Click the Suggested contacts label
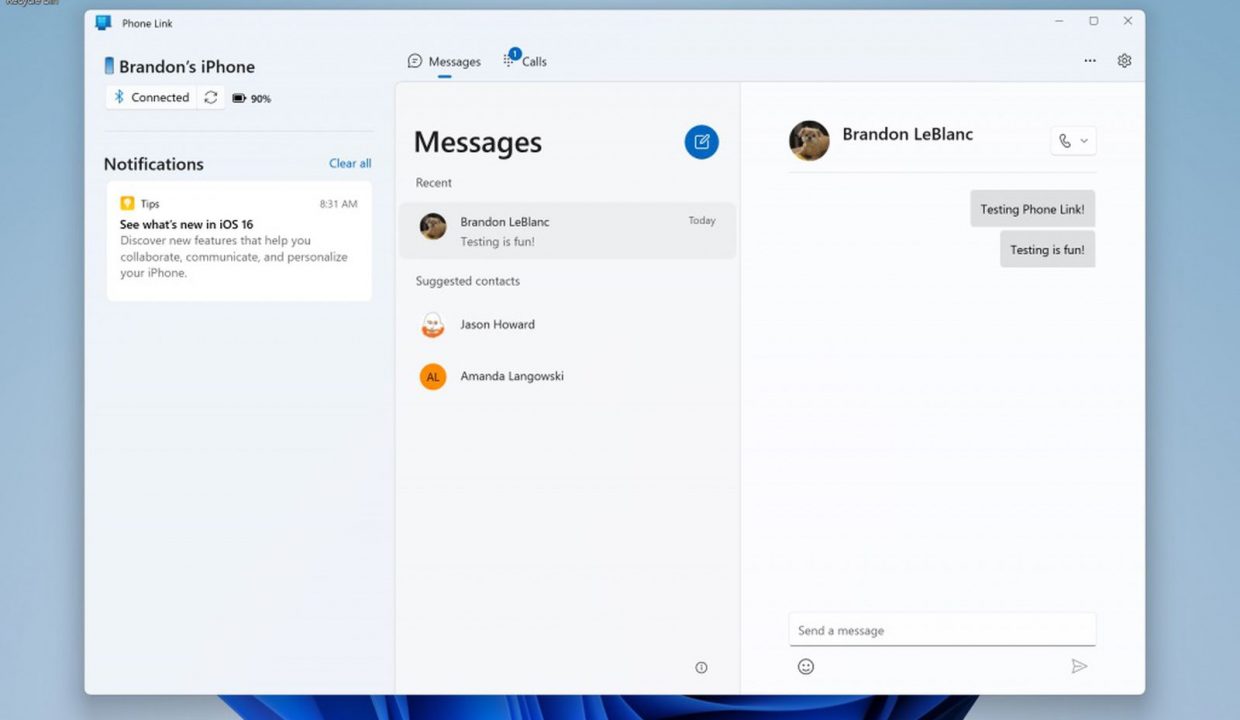This screenshot has width=1240, height=720. [x=468, y=281]
